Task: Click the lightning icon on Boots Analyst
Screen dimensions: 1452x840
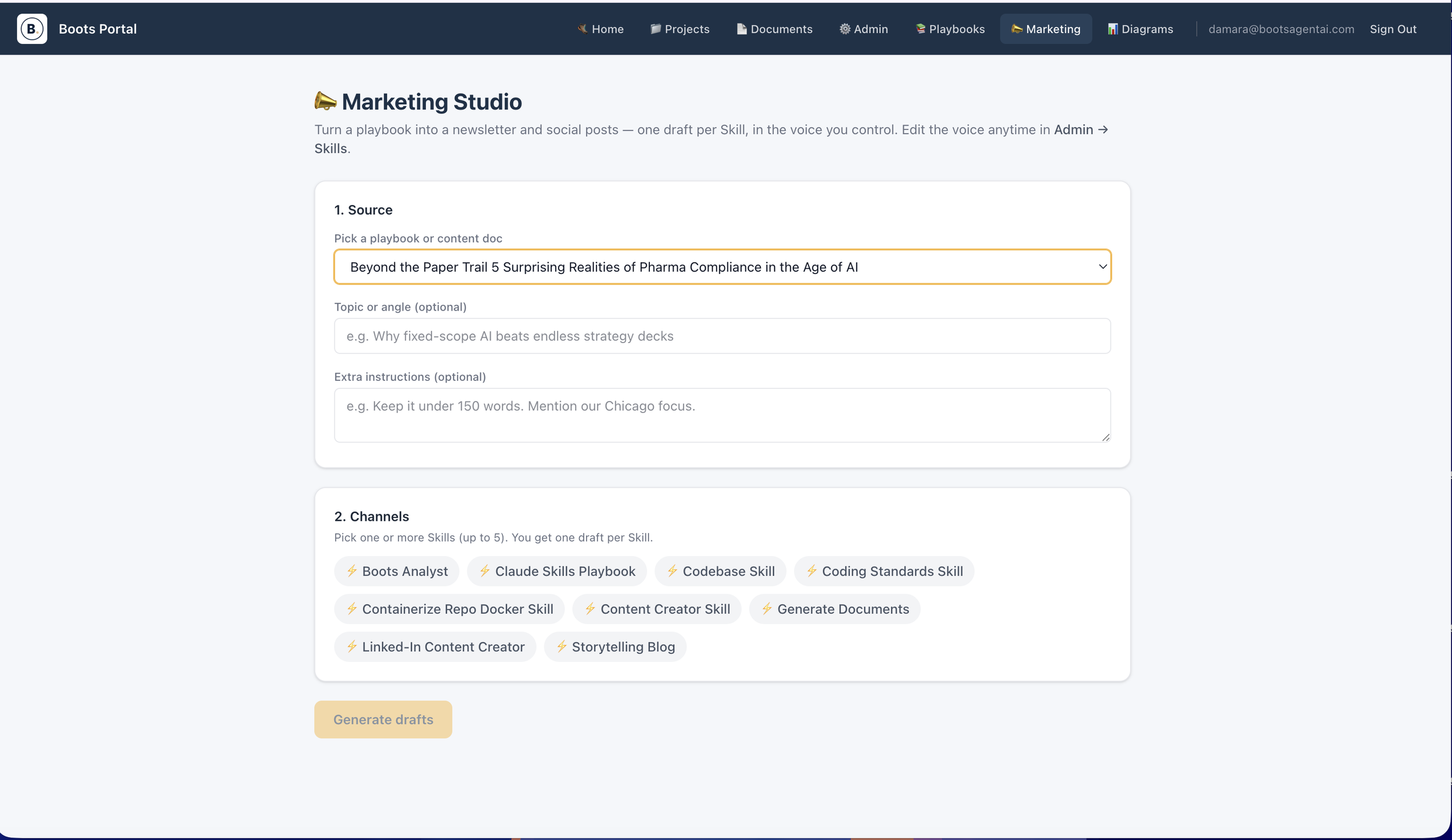Action: pyautogui.click(x=352, y=571)
